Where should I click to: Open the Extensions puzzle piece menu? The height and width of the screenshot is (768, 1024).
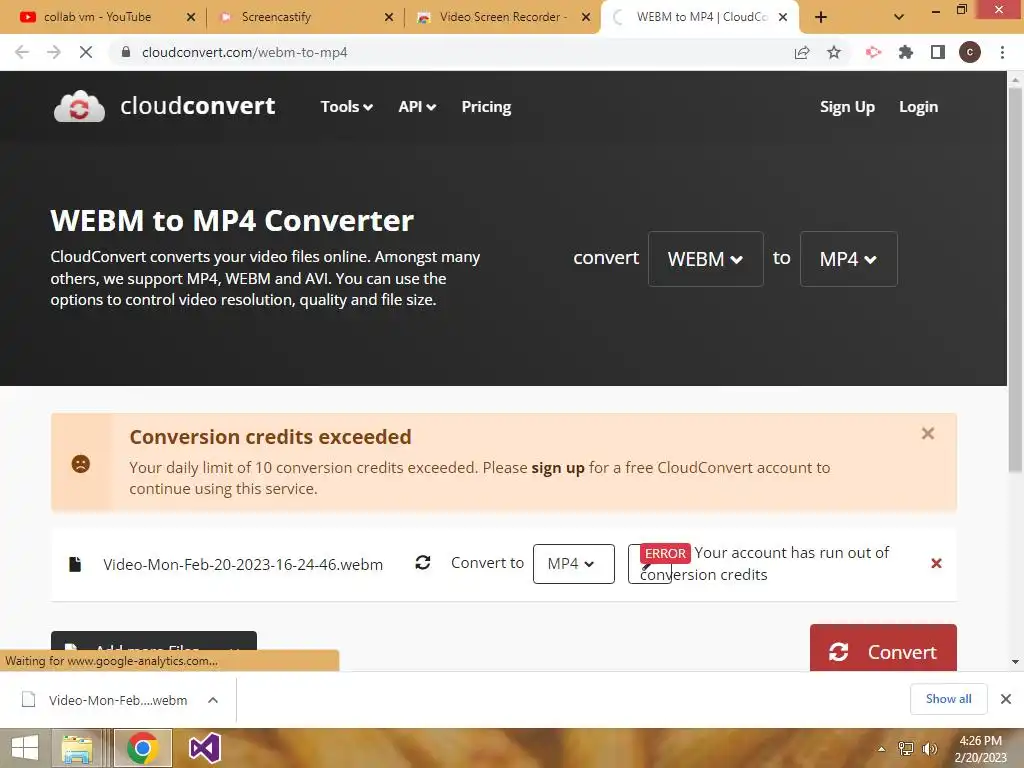tap(906, 52)
